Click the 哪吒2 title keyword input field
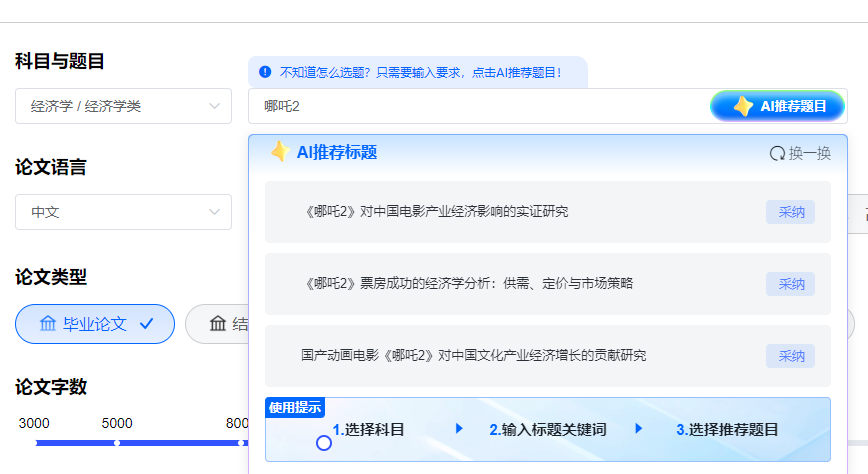This screenshot has width=868, height=474. pyautogui.click(x=479, y=106)
